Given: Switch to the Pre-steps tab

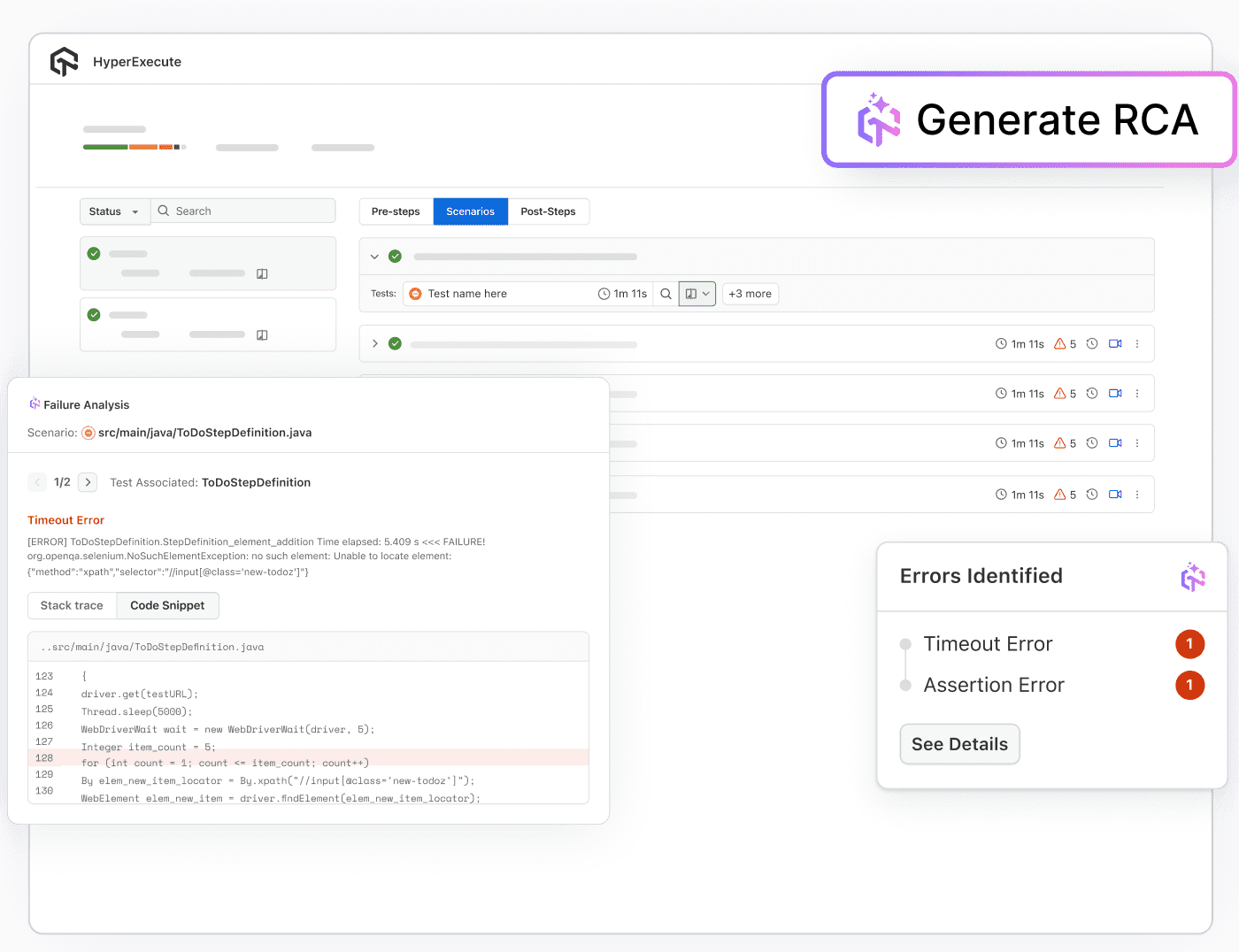Looking at the screenshot, I should [396, 211].
